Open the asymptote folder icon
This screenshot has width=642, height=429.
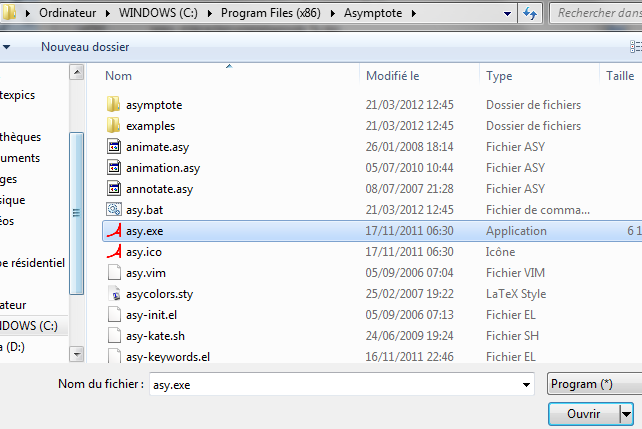click(113, 104)
